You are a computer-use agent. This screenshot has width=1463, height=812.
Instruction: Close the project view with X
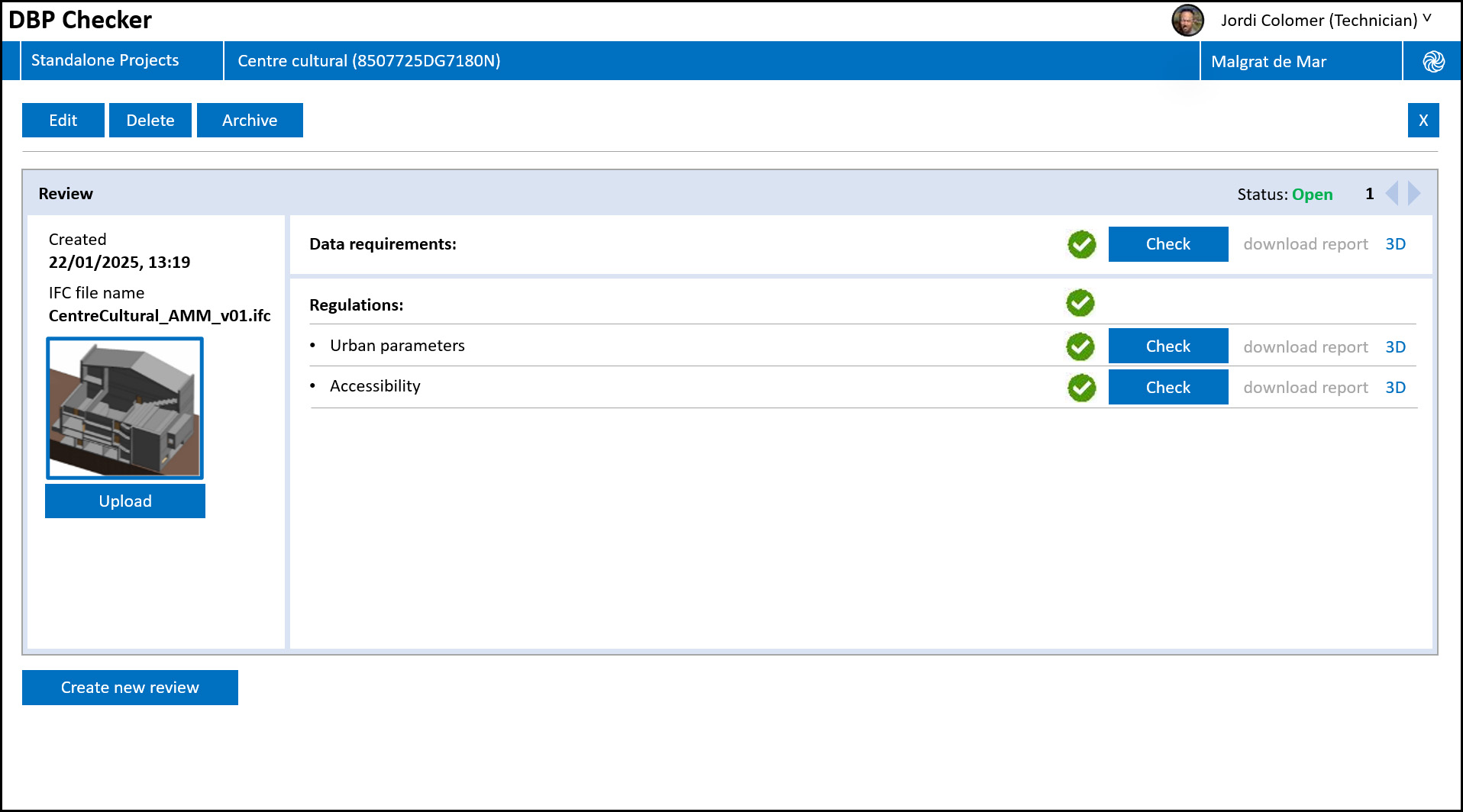point(1423,121)
